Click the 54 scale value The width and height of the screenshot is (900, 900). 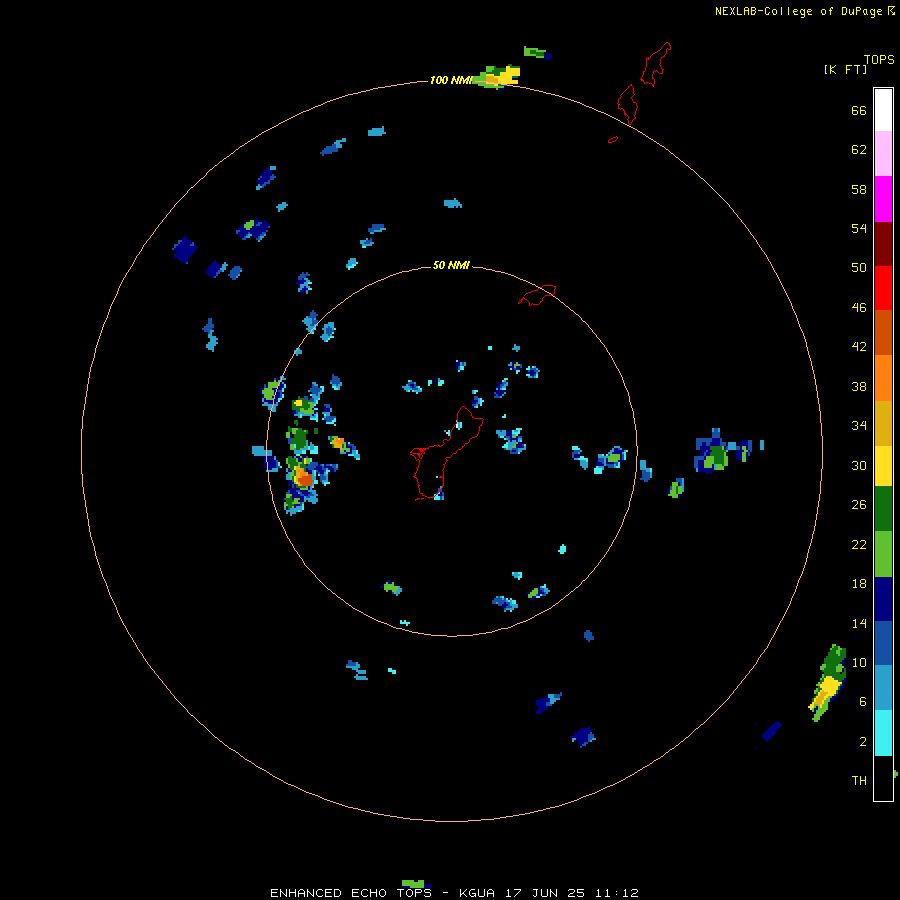point(859,228)
